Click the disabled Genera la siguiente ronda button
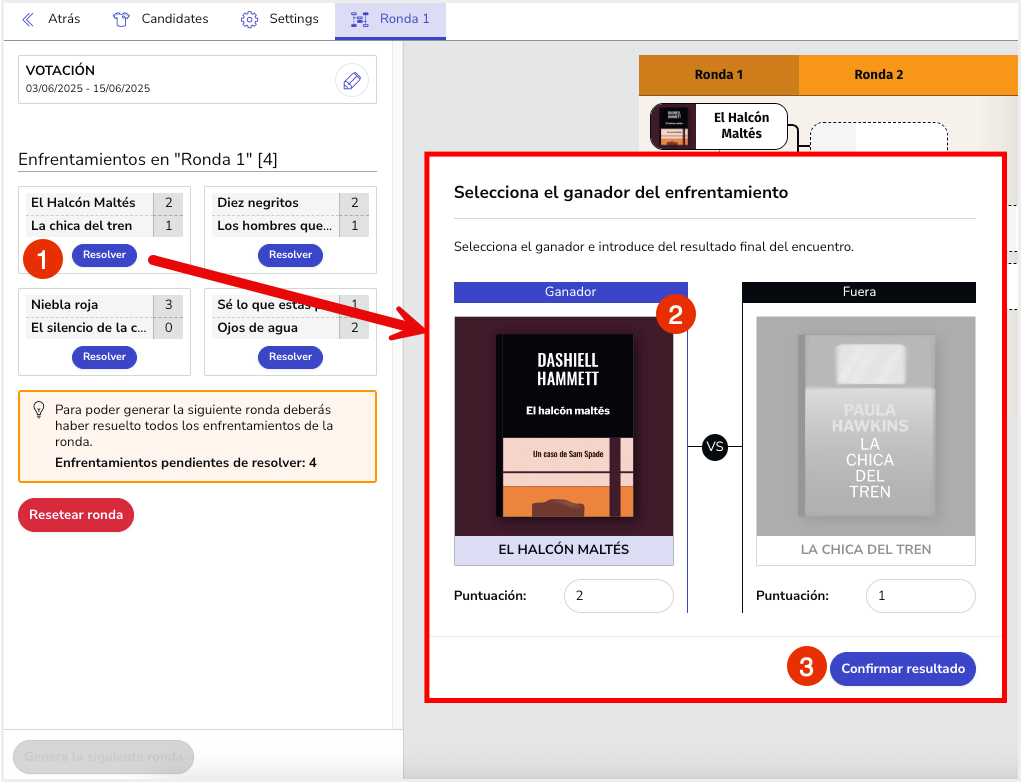This screenshot has width=1021, height=783. tap(104, 757)
